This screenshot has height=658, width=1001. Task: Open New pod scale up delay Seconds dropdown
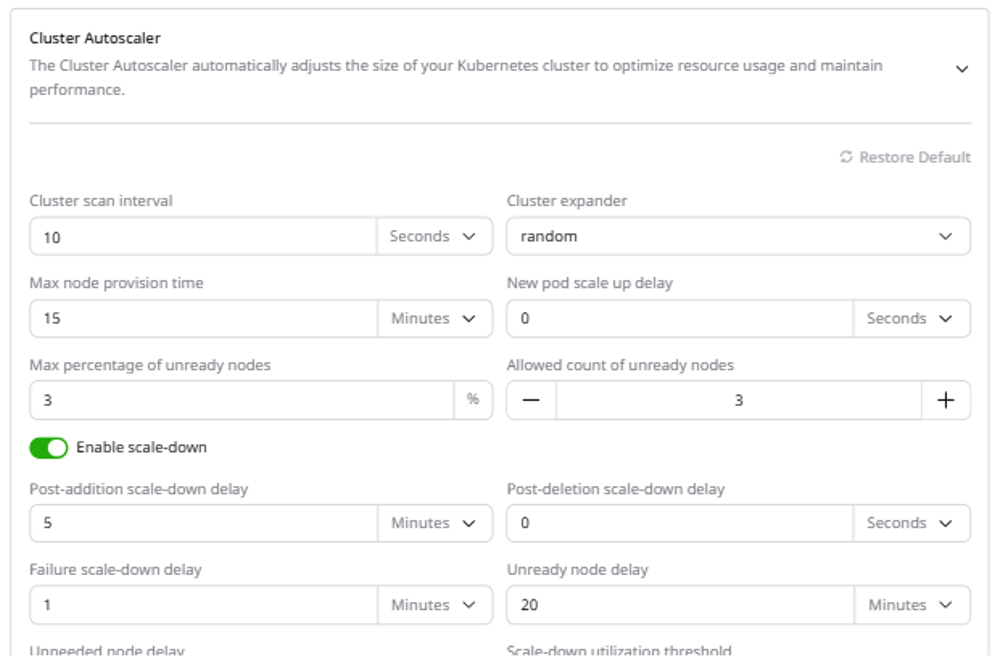[912, 318]
